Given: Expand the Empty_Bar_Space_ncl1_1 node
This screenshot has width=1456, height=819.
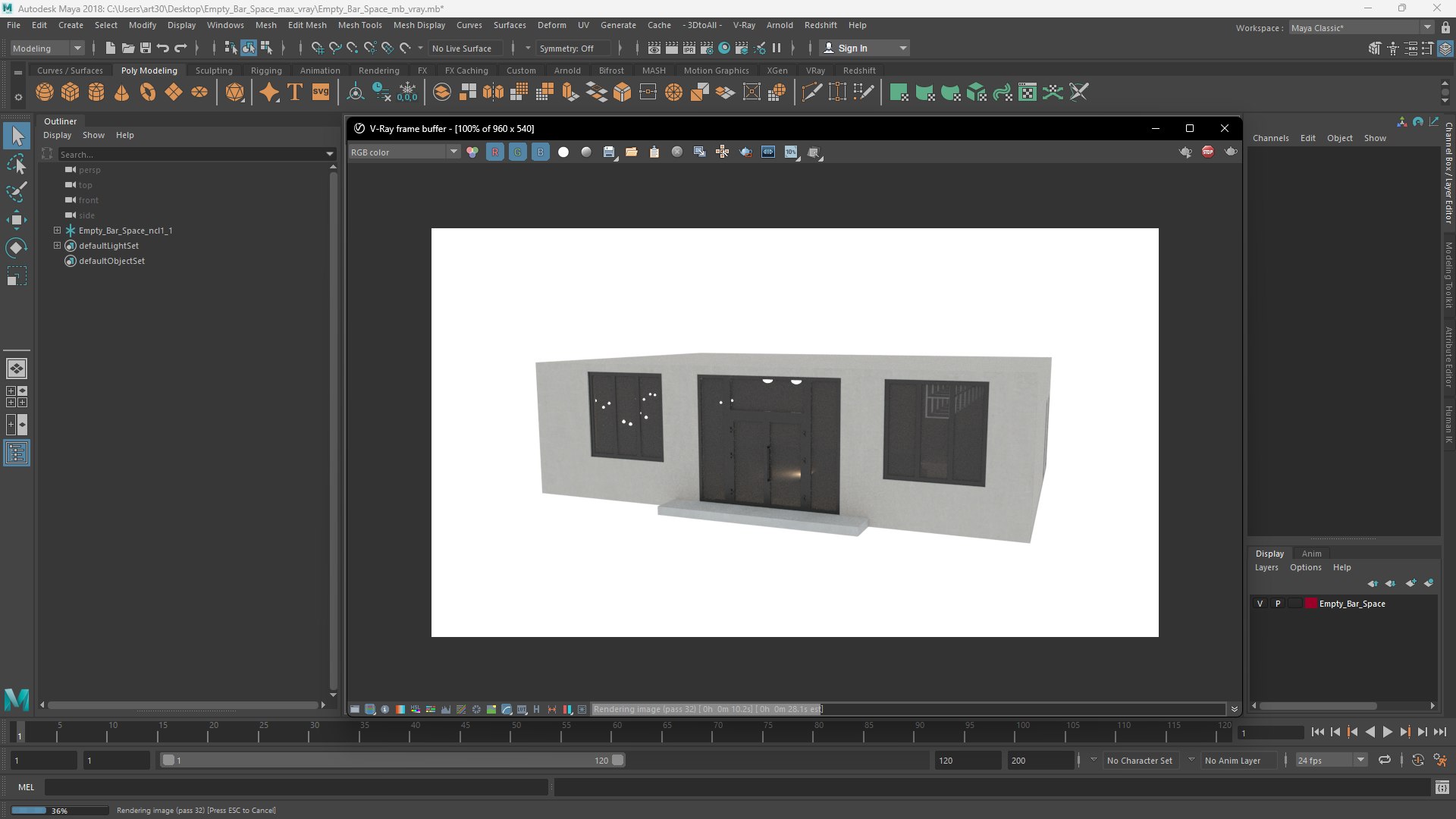Looking at the screenshot, I should [57, 230].
